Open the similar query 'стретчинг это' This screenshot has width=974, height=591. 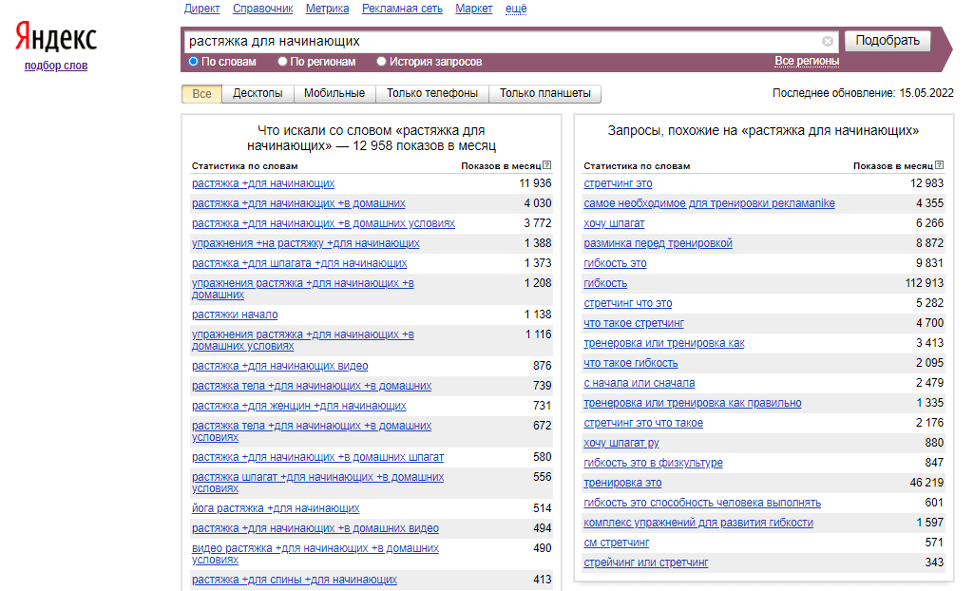618,183
